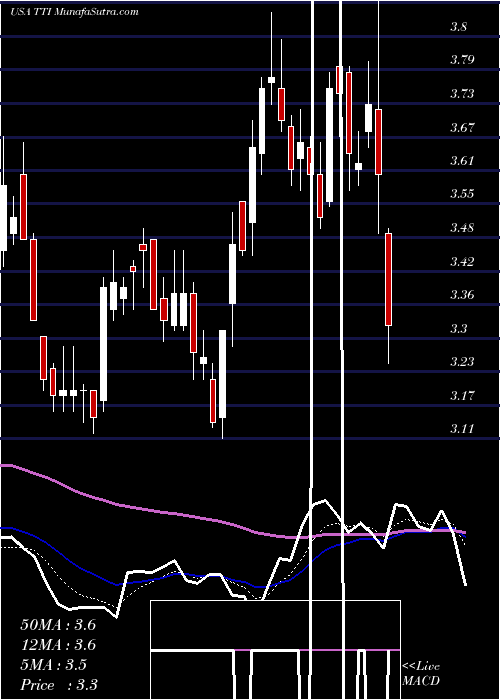The width and height of the screenshot is (500, 700).
Task: Click the 3.79 price axis label
Action: coord(462,60)
